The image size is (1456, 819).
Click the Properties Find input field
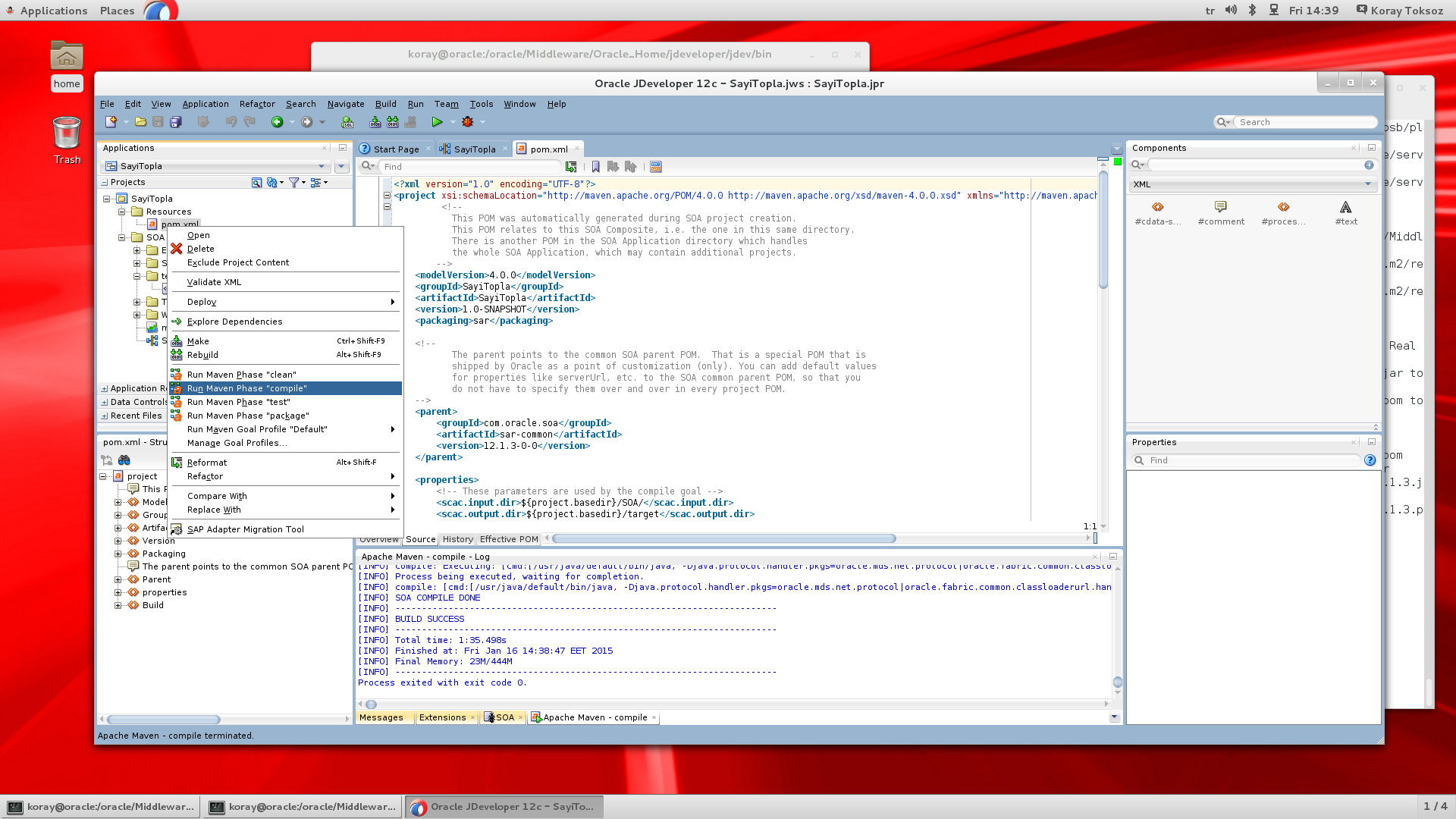[1254, 460]
